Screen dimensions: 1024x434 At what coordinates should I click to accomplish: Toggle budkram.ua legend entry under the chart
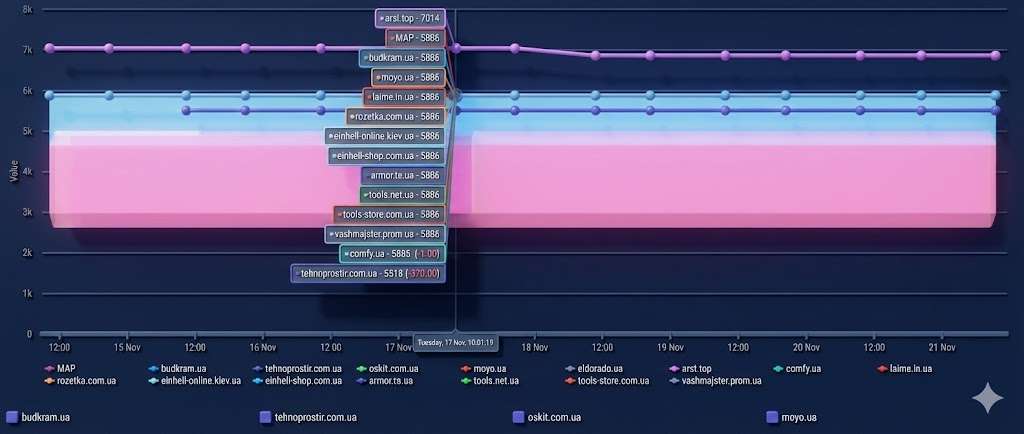pyautogui.click(x=177, y=369)
